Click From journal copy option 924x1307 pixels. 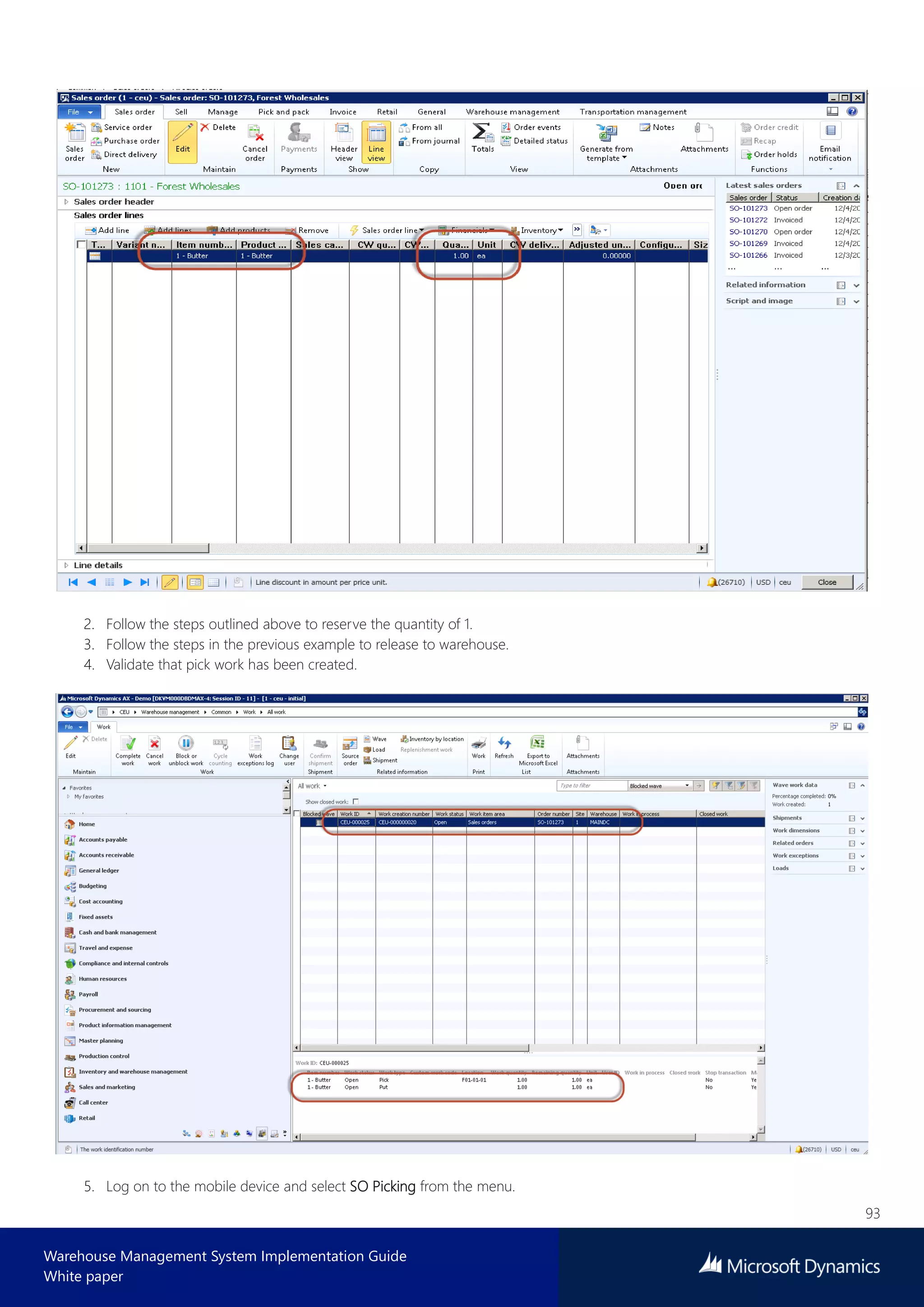tap(429, 141)
